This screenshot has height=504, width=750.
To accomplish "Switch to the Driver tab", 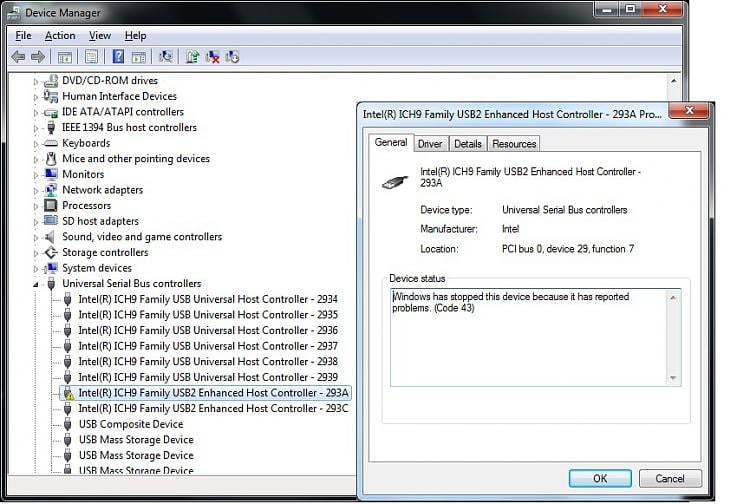I will click(430, 144).
